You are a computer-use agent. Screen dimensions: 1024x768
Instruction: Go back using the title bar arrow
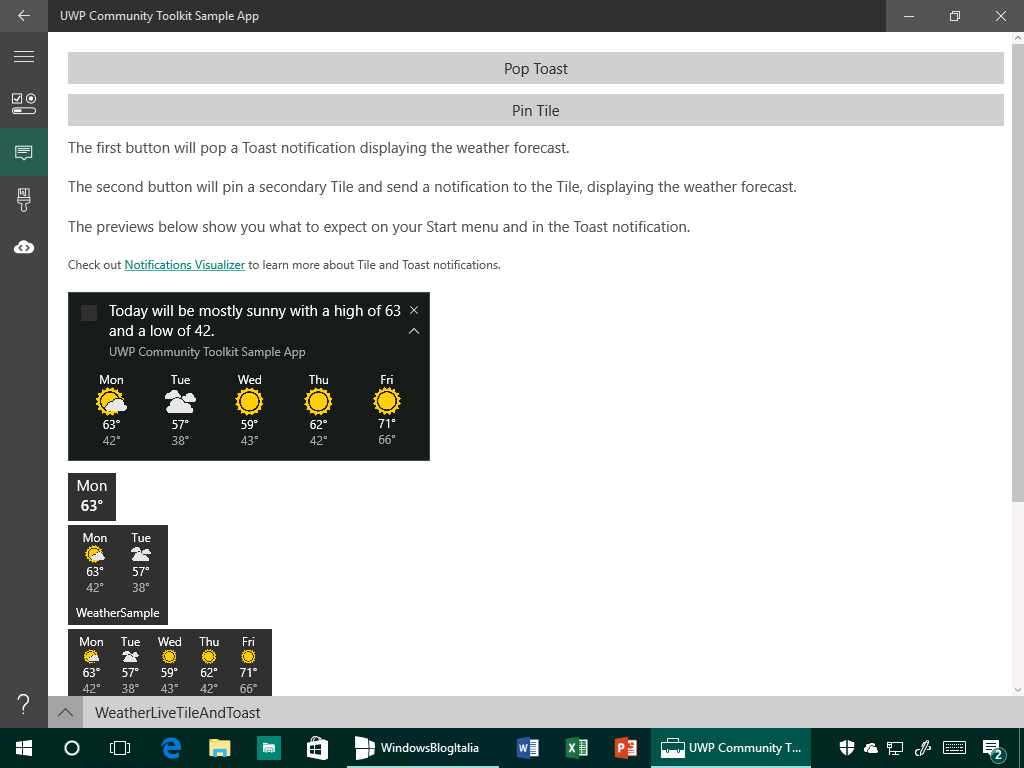pyautogui.click(x=24, y=16)
